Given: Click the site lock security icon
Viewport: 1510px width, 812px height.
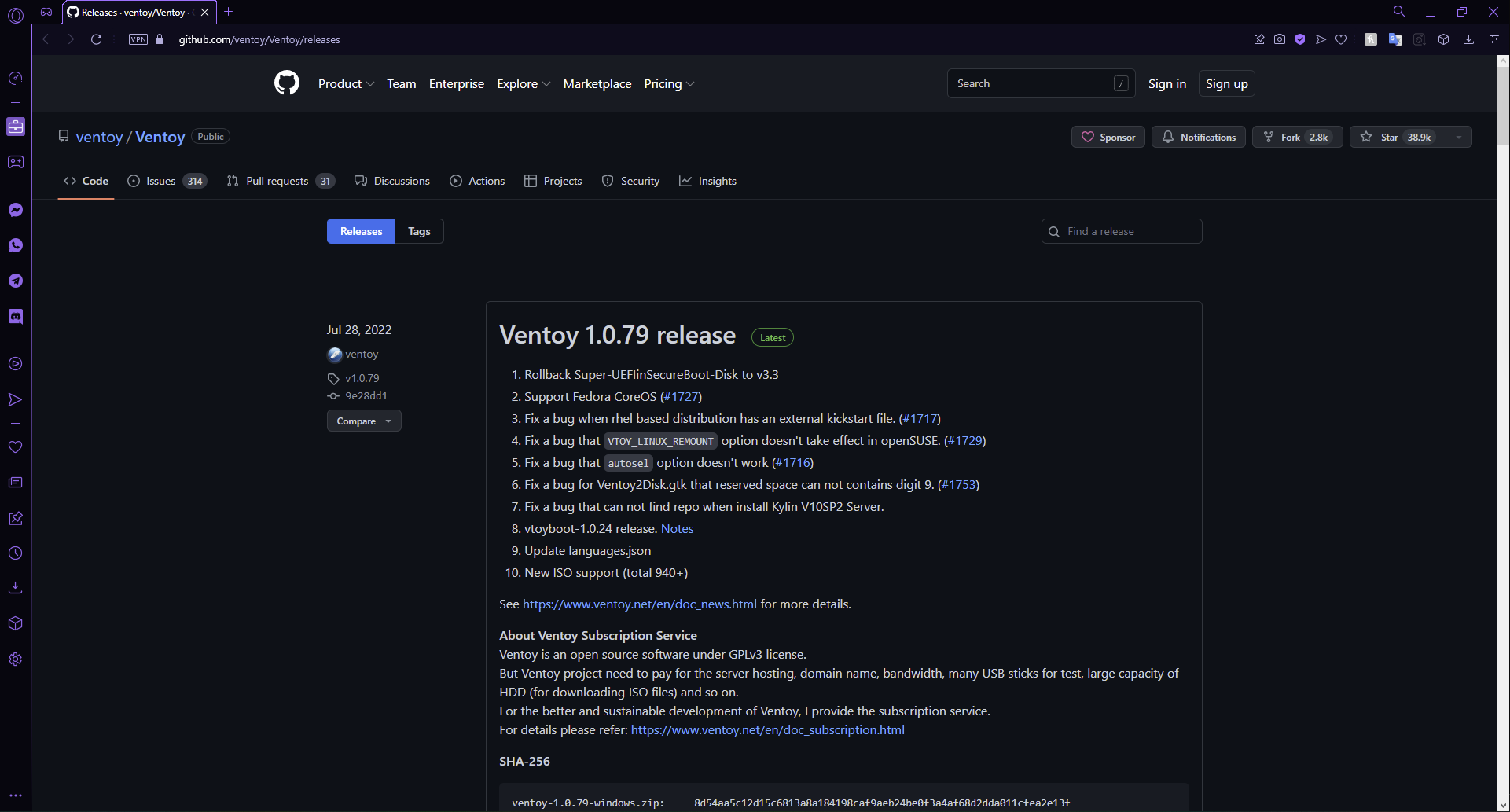Looking at the screenshot, I should coord(160,39).
